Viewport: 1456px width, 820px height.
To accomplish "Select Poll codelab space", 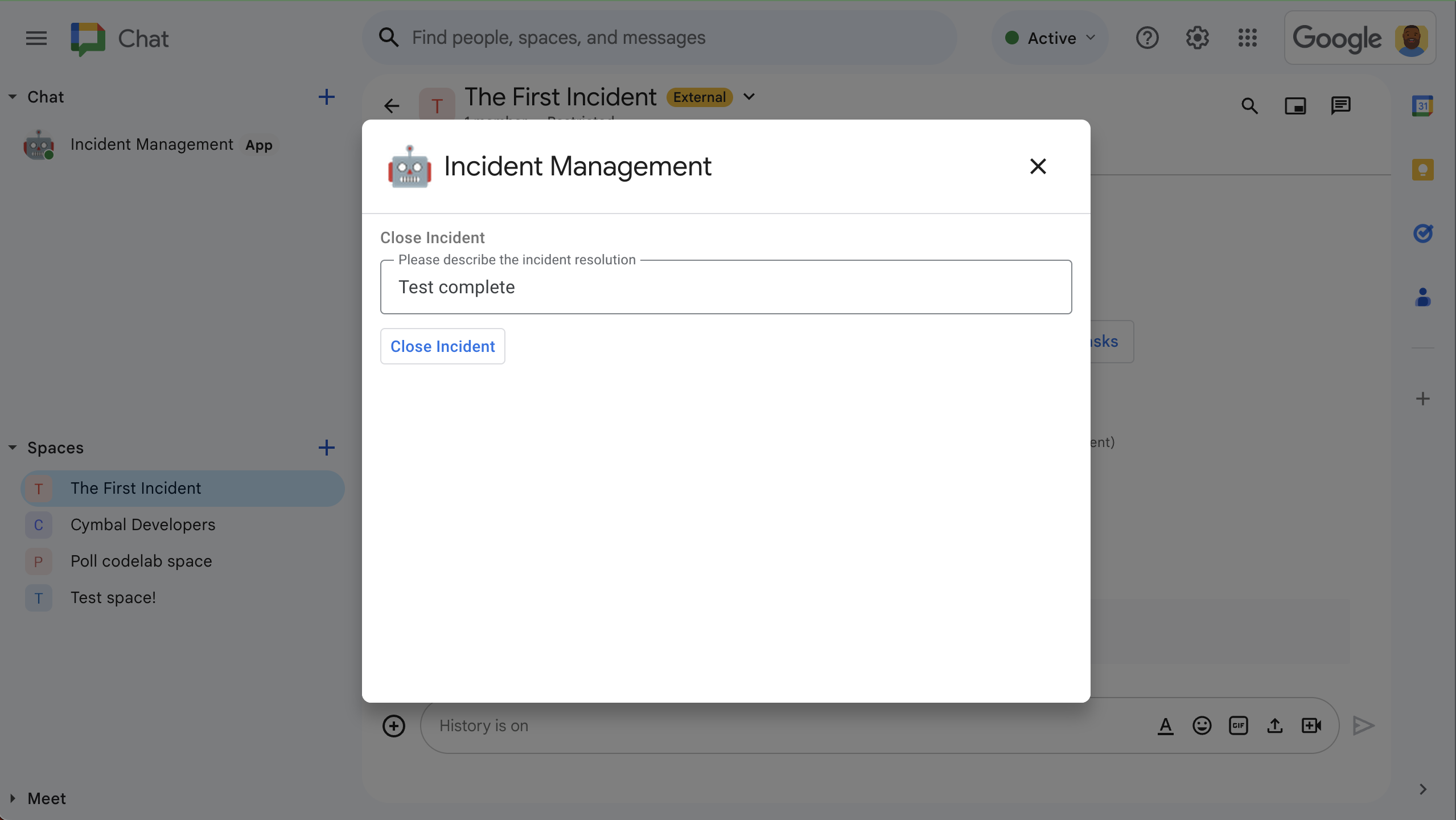I will 141,560.
